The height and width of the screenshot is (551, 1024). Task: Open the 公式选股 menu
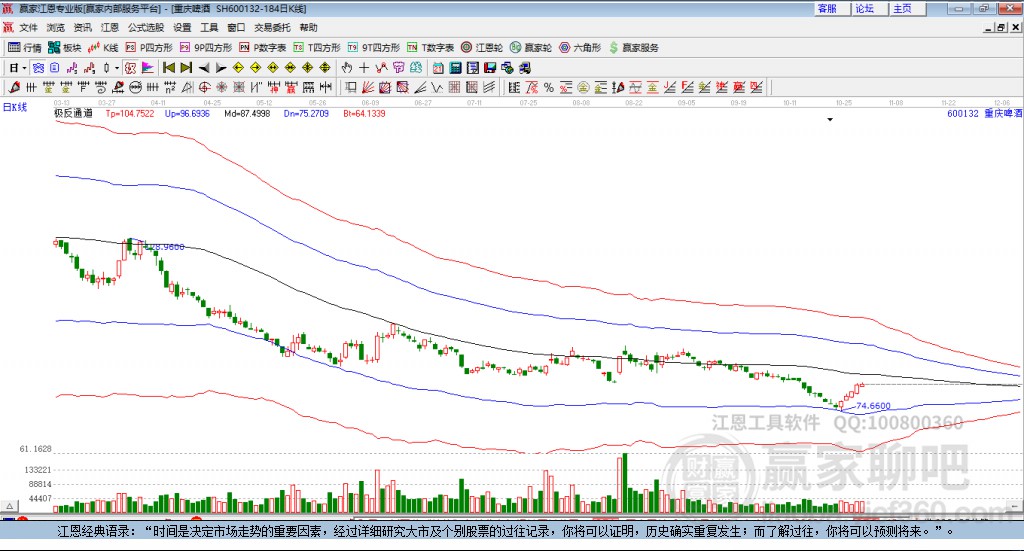tap(145, 28)
